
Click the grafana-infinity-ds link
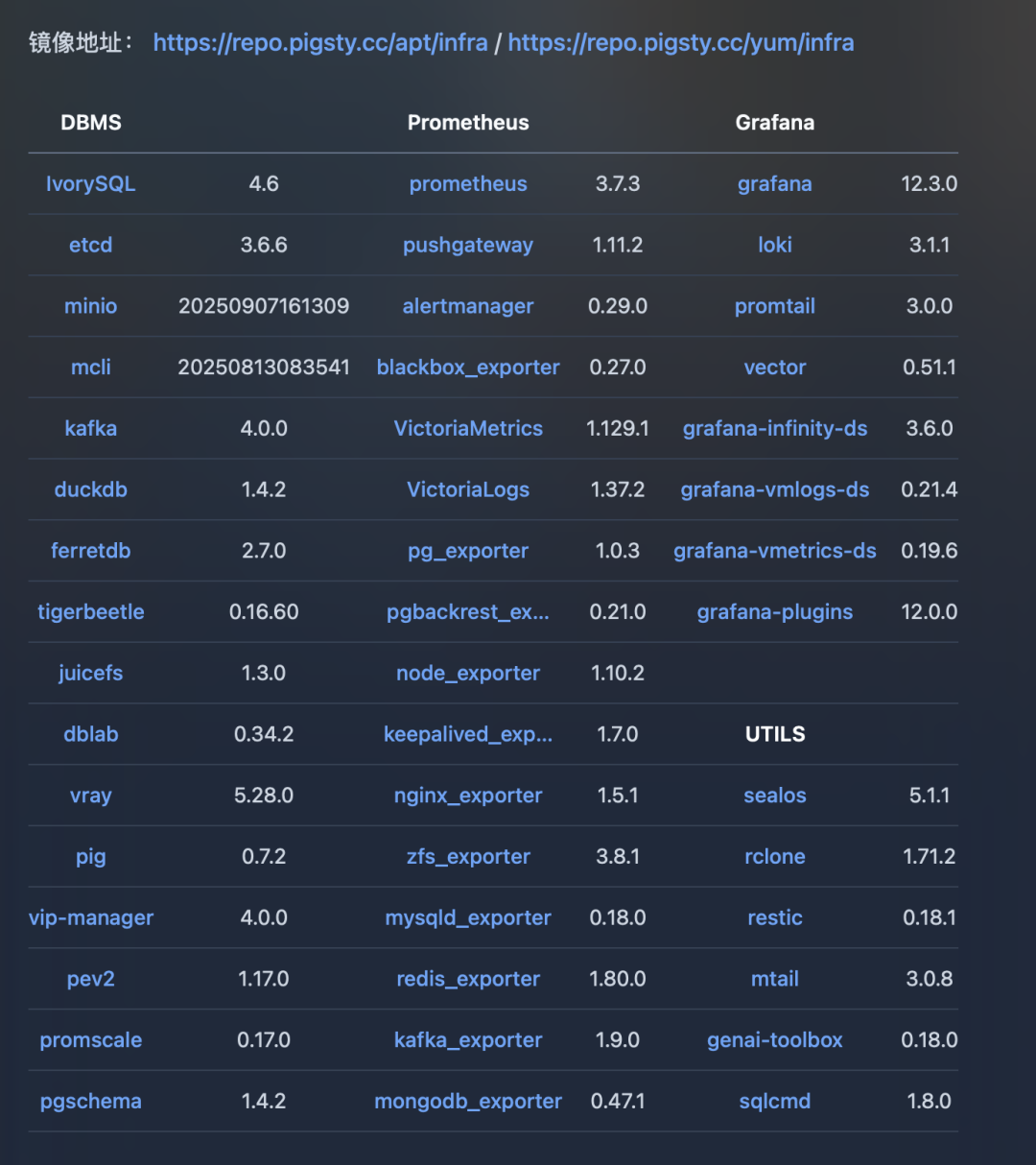coord(775,429)
